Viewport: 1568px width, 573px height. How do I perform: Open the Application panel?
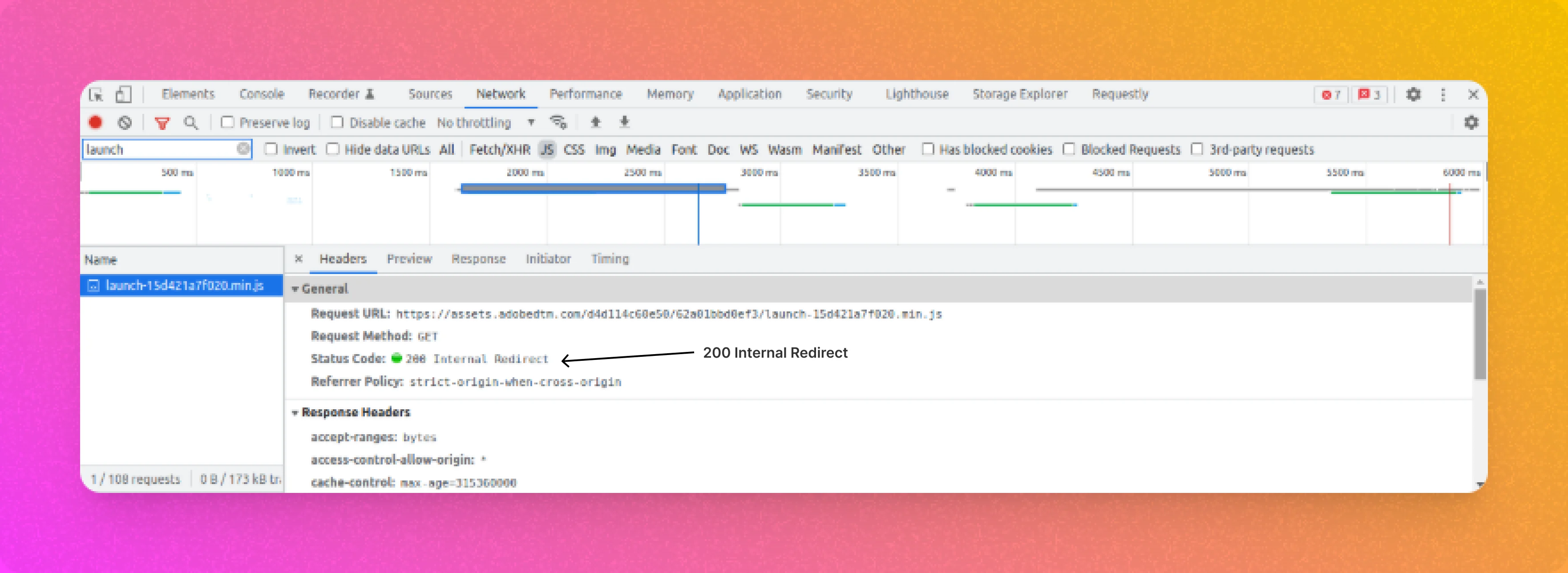(749, 94)
